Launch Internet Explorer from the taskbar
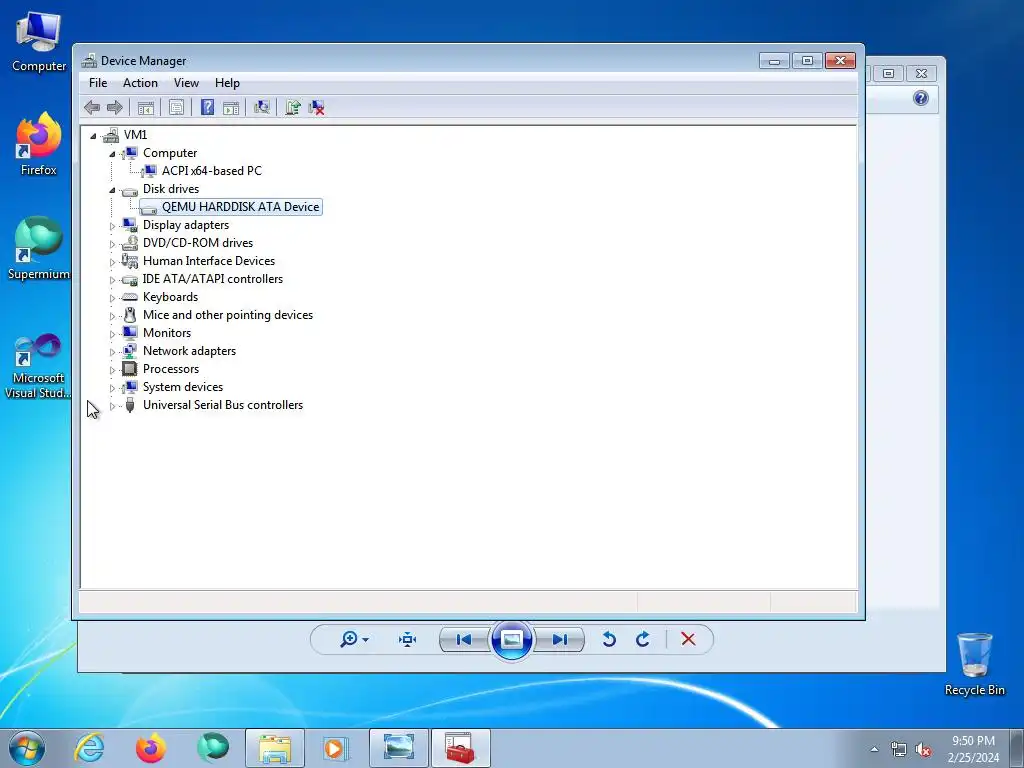Image resolution: width=1024 pixels, height=768 pixels. [x=89, y=748]
